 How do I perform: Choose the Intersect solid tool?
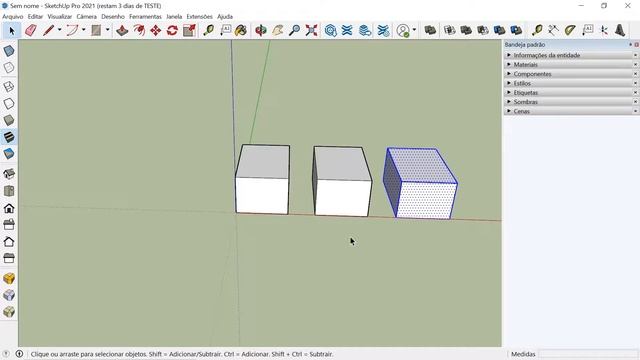click(x=449, y=30)
